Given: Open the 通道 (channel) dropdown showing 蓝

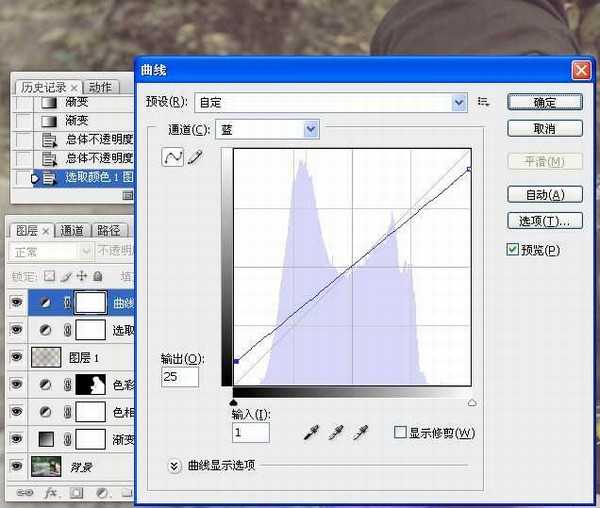Looking at the screenshot, I should click(x=310, y=128).
